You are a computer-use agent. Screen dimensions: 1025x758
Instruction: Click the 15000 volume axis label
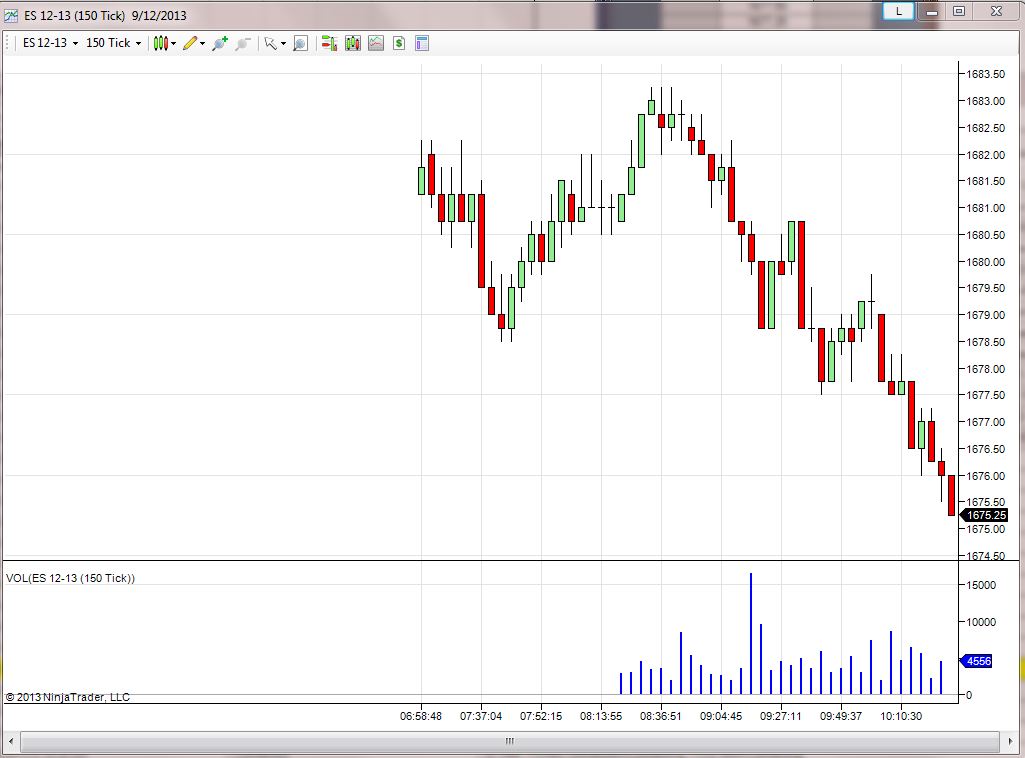coord(981,585)
